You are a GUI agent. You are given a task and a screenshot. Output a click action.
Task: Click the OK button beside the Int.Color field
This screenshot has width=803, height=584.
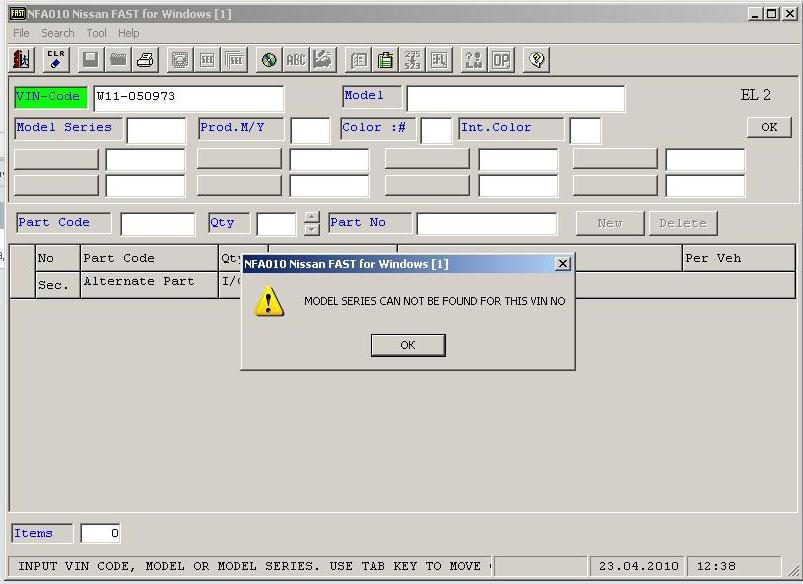tap(769, 127)
